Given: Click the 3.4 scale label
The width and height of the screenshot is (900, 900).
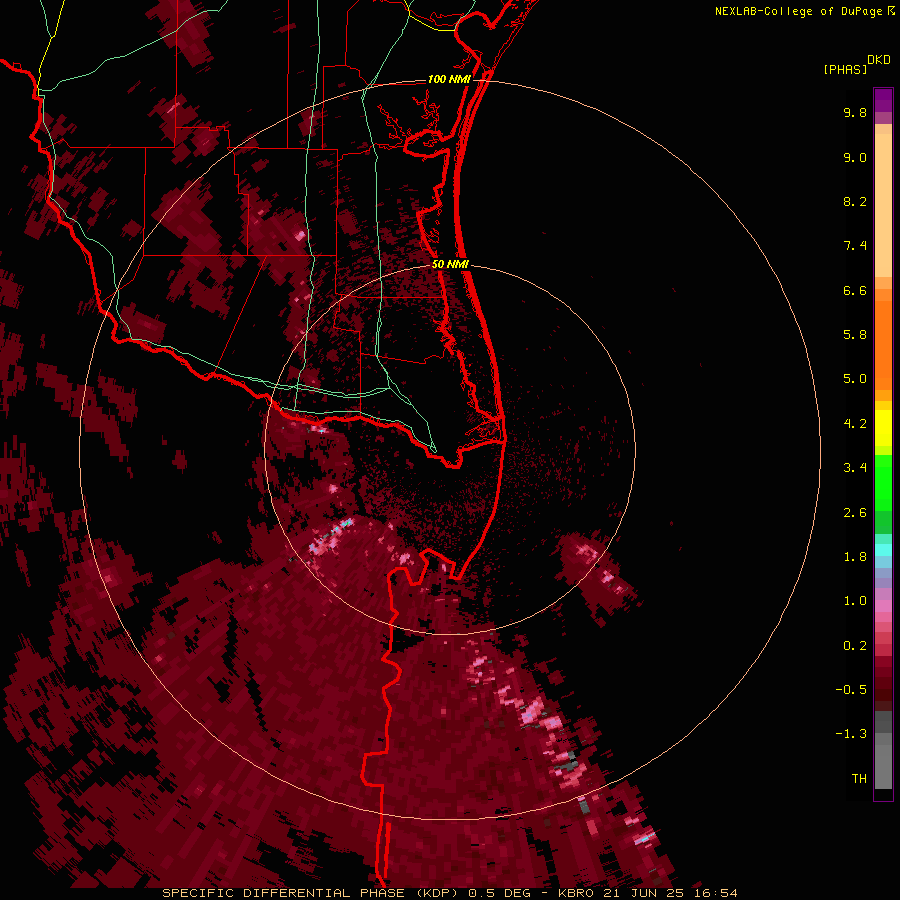Looking at the screenshot, I should tap(855, 468).
